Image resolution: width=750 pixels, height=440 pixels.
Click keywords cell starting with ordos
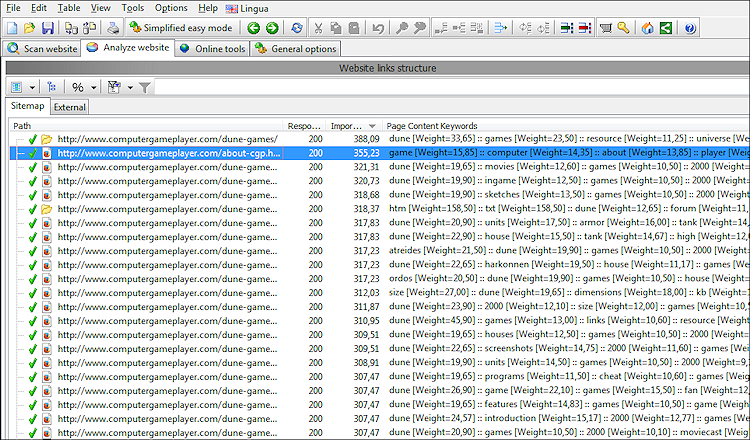(x=568, y=278)
